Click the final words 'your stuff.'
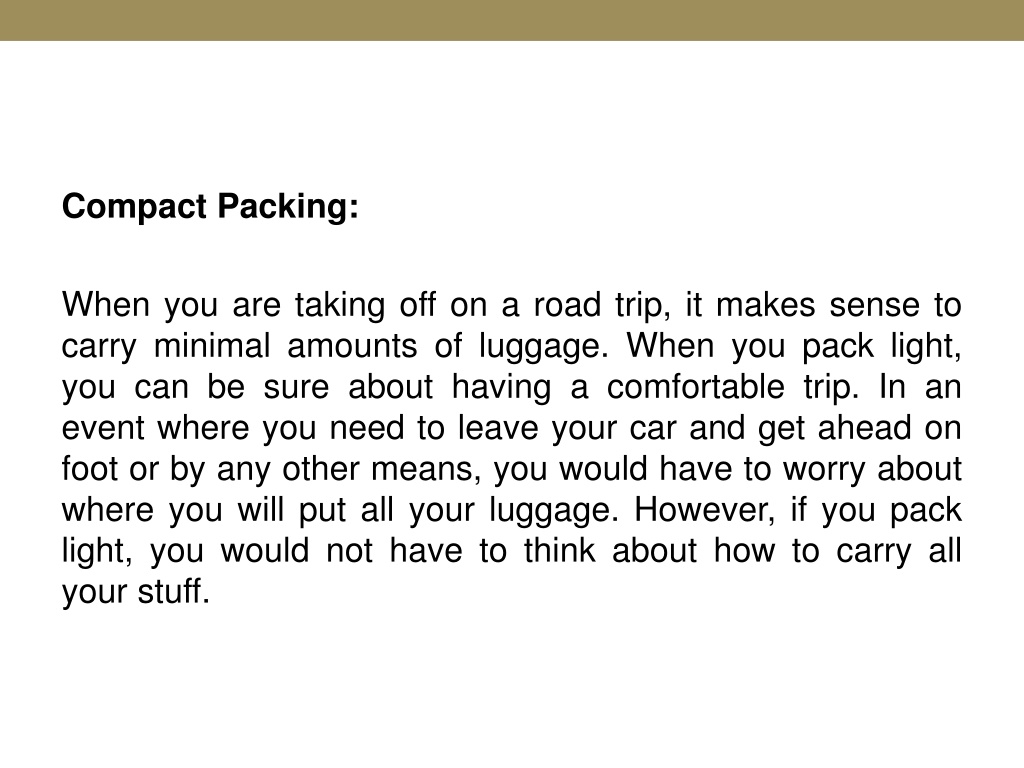 136,593
